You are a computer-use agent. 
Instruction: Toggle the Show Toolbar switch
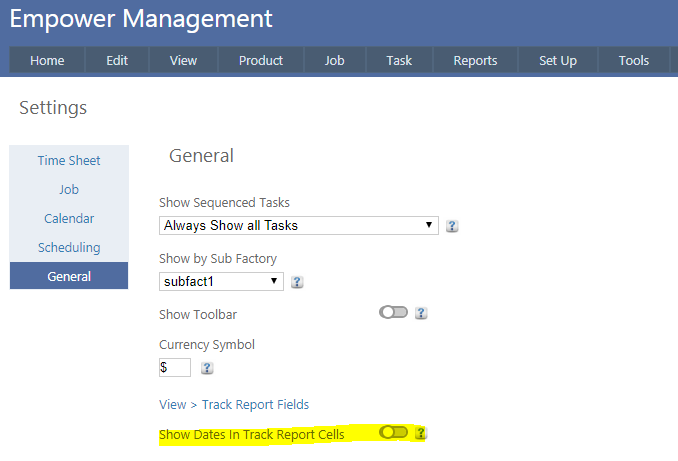tap(394, 313)
